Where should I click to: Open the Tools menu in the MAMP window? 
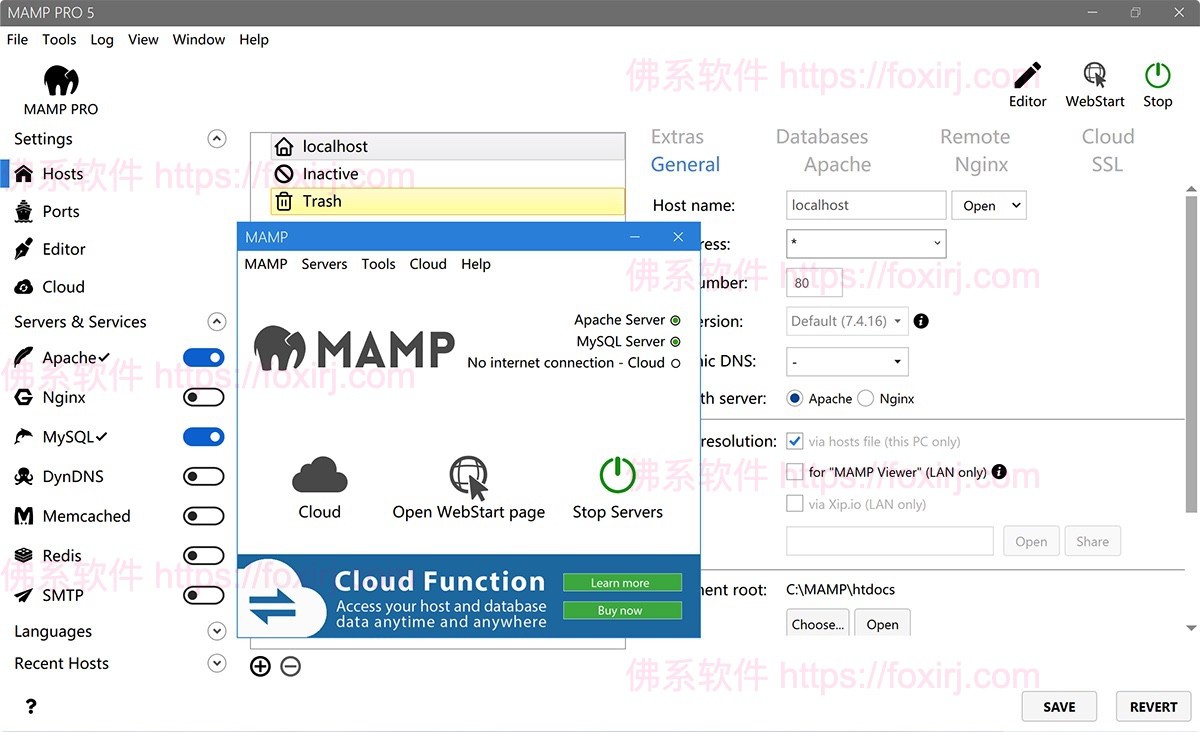[378, 264]
